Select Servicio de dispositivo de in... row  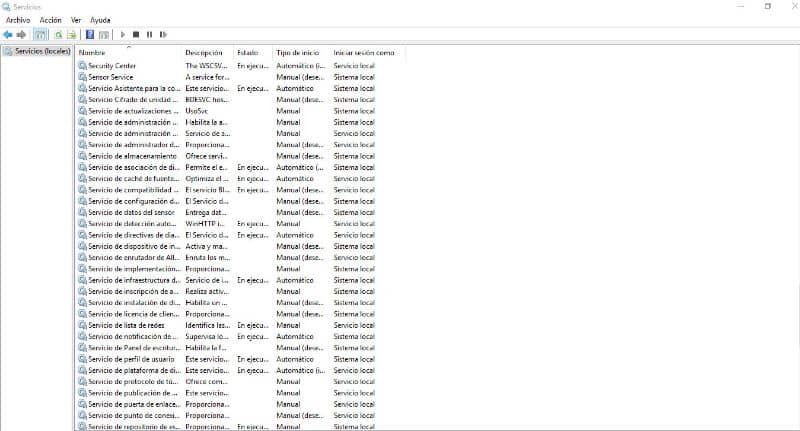227,246
